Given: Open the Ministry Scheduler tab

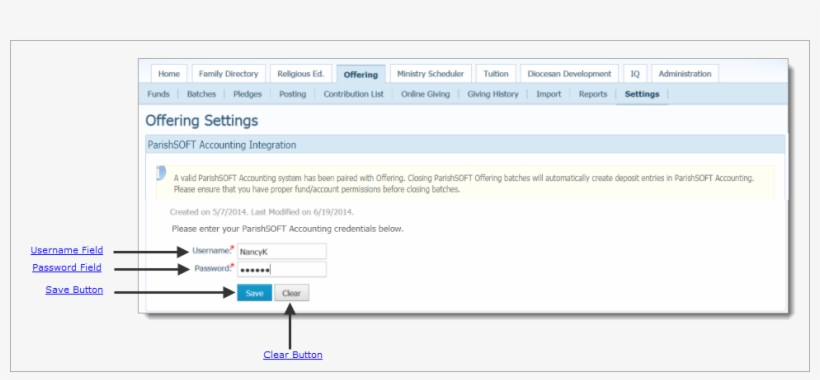Looking at the screenshot, I should [430, 74].
